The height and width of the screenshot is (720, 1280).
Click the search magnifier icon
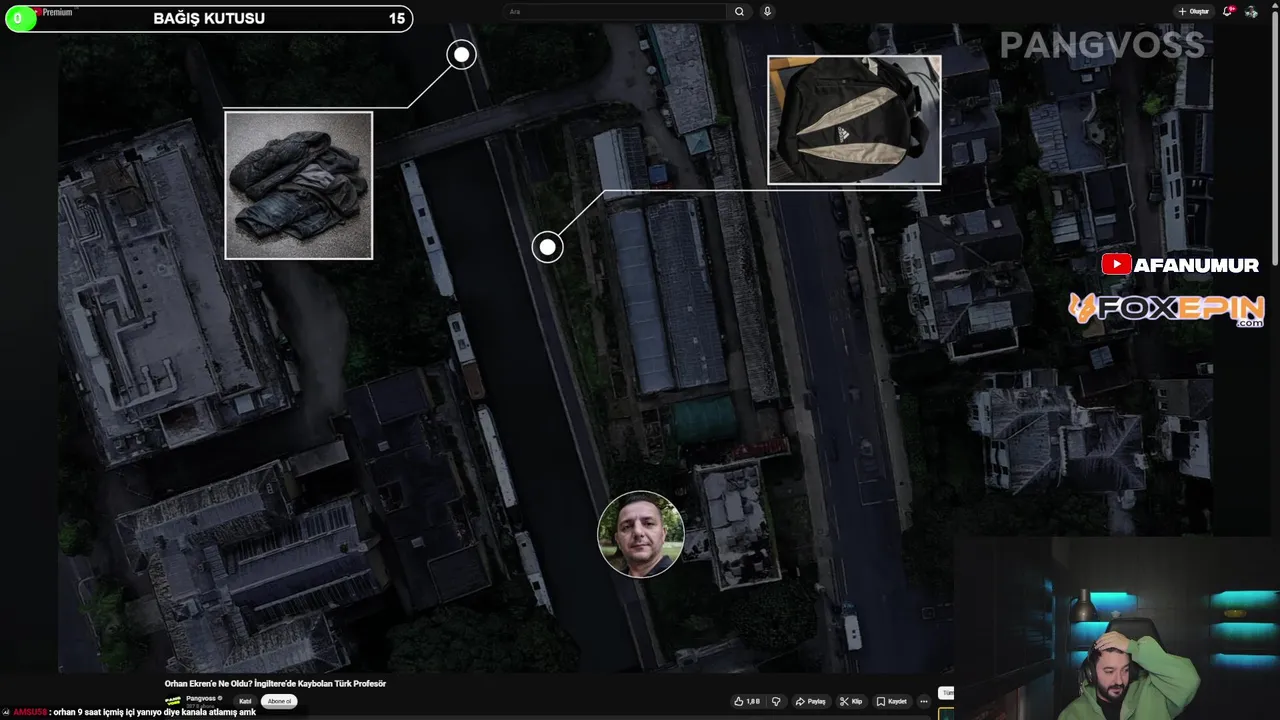[x=739, y=12]
